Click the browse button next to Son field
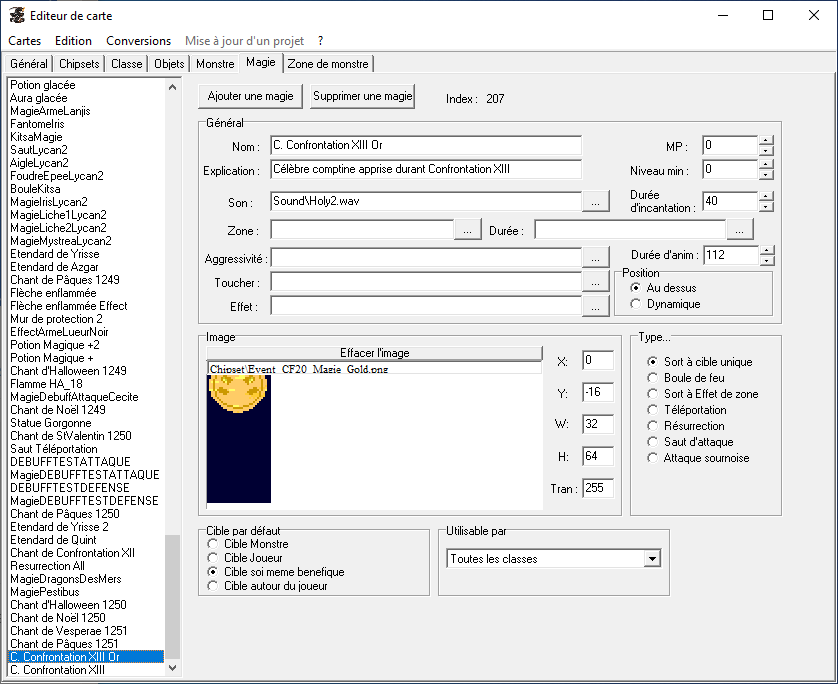Image resolution: width=838 pixels, height=684 pixels. [x=596, y=202]
